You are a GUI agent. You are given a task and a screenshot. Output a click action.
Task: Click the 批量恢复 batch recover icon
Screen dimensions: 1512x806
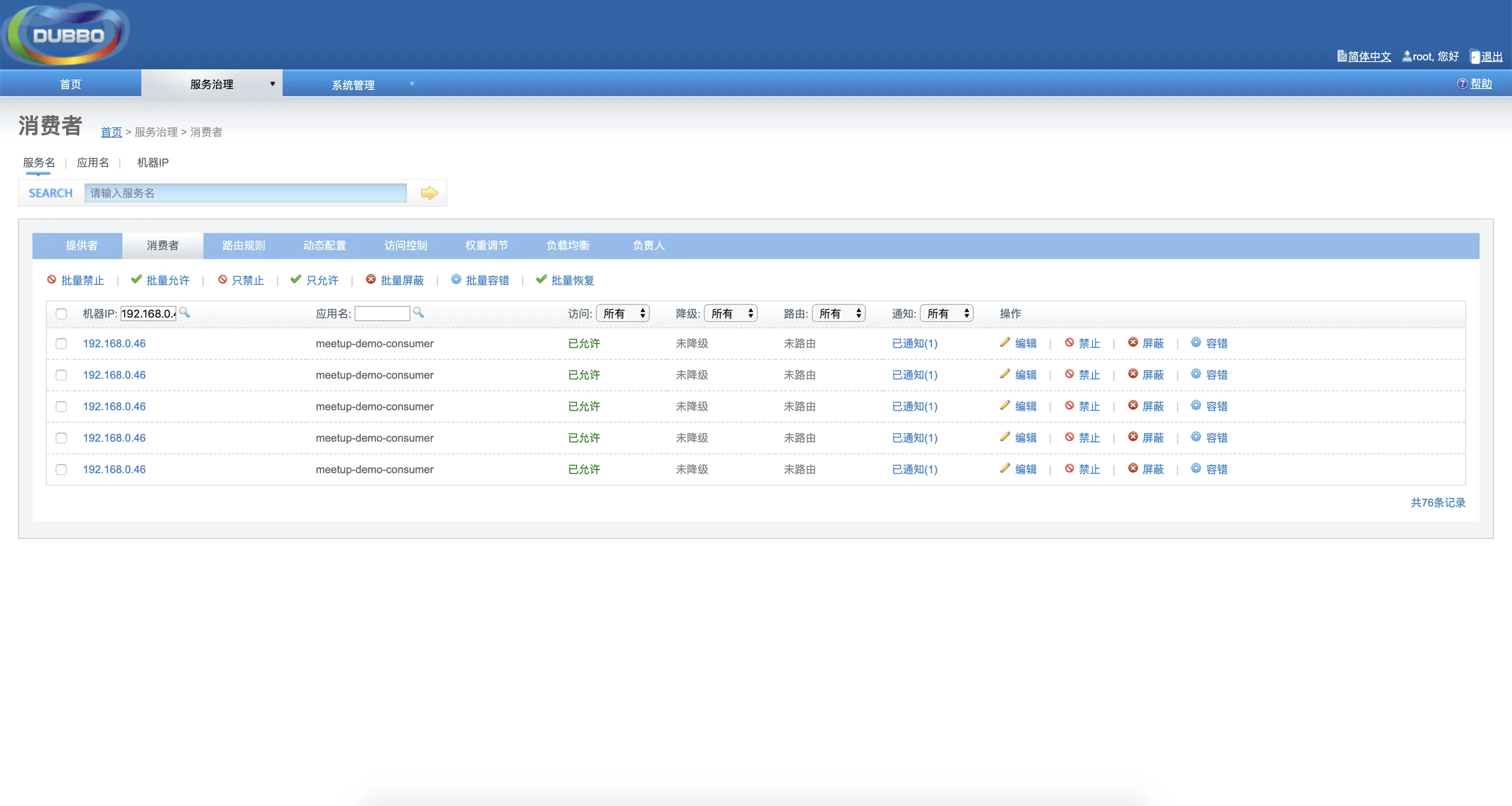541,280
